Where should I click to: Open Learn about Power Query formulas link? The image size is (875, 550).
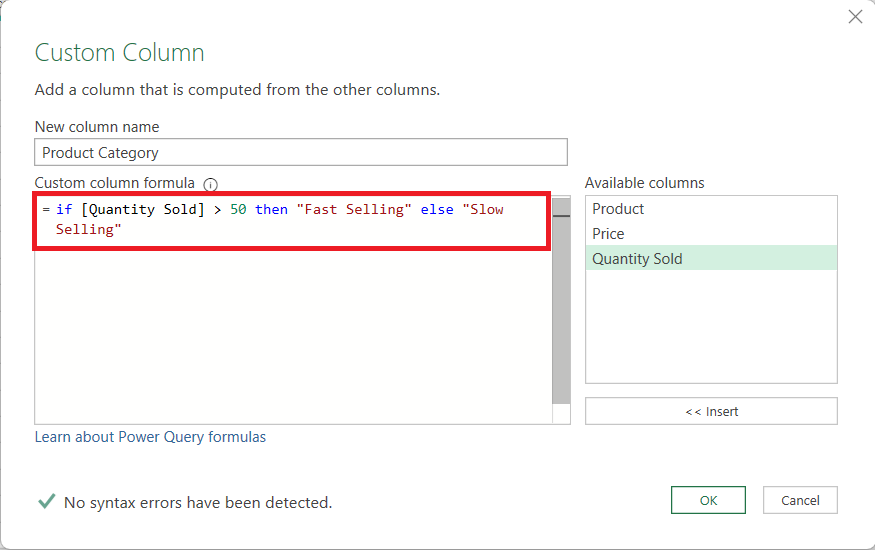point(150,437)
